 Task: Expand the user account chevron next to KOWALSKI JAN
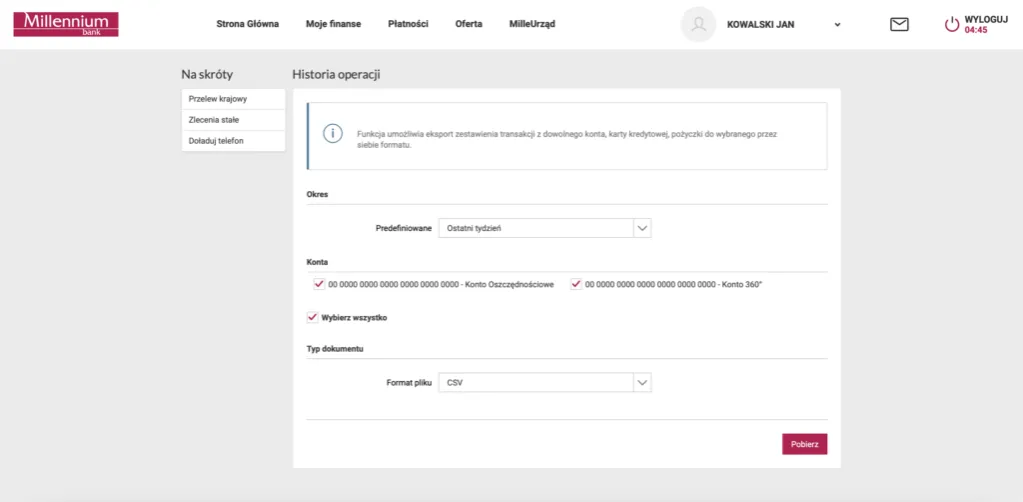pos(837,25)
